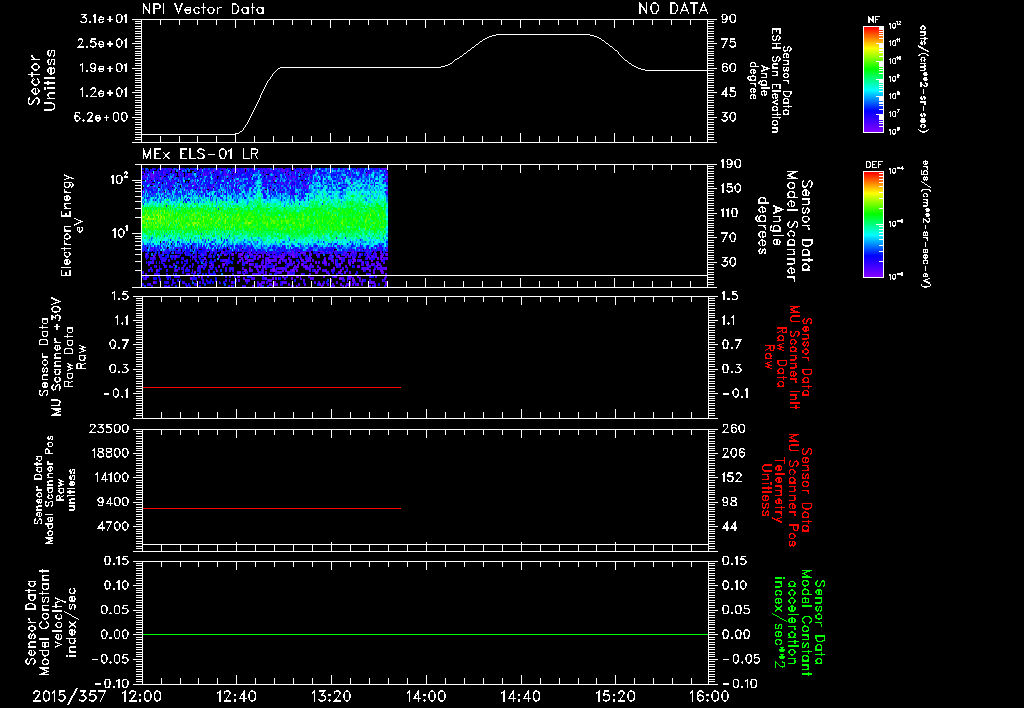Screen dimensions: 1024x708
Task: Click the red 'MU Scanner Pos Telemetry' title
Action: click(x=787, y=490)
